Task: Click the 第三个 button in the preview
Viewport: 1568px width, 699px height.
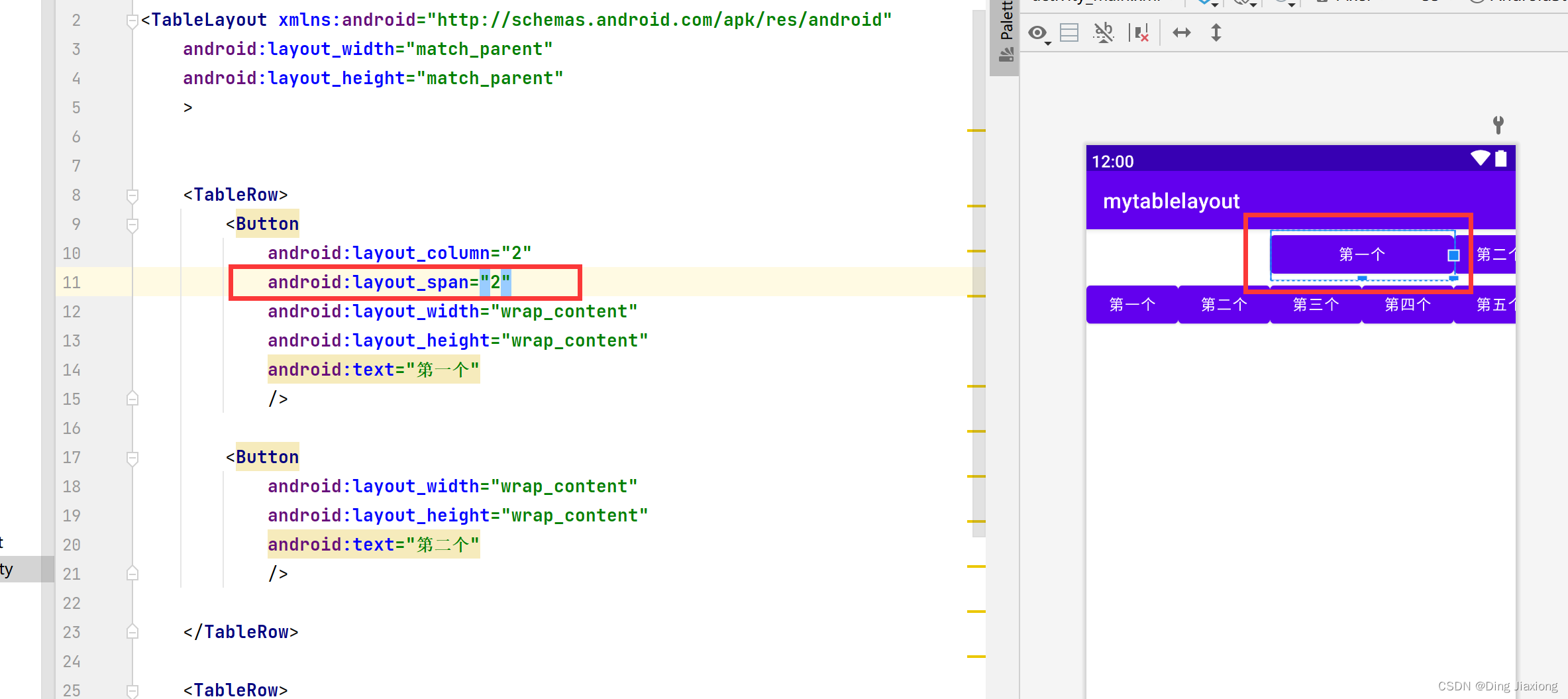Action: tap(1316, 305)
